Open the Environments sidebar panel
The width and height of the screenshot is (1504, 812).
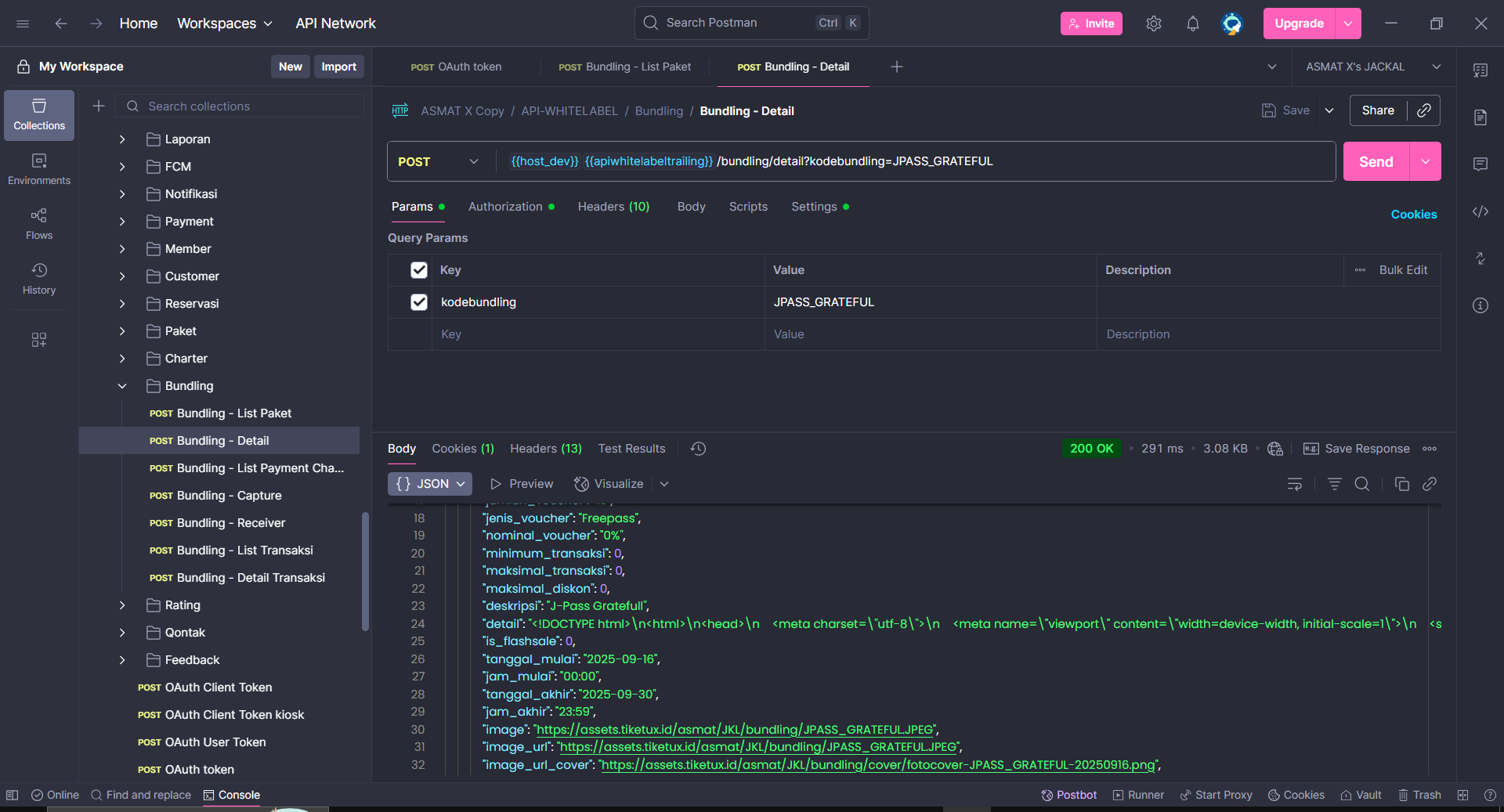[39, 170]
